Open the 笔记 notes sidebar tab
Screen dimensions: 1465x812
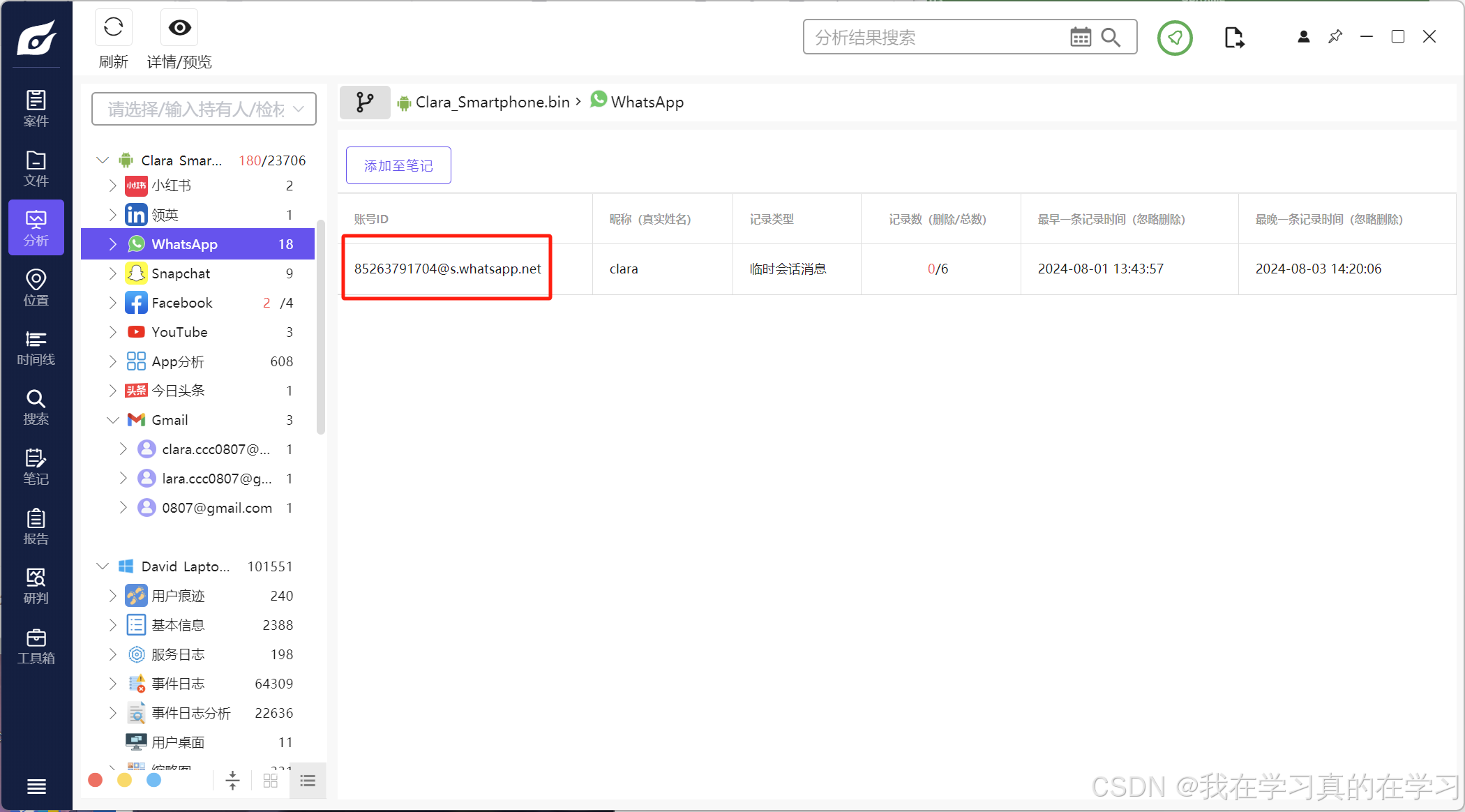[x=36, y=467]
